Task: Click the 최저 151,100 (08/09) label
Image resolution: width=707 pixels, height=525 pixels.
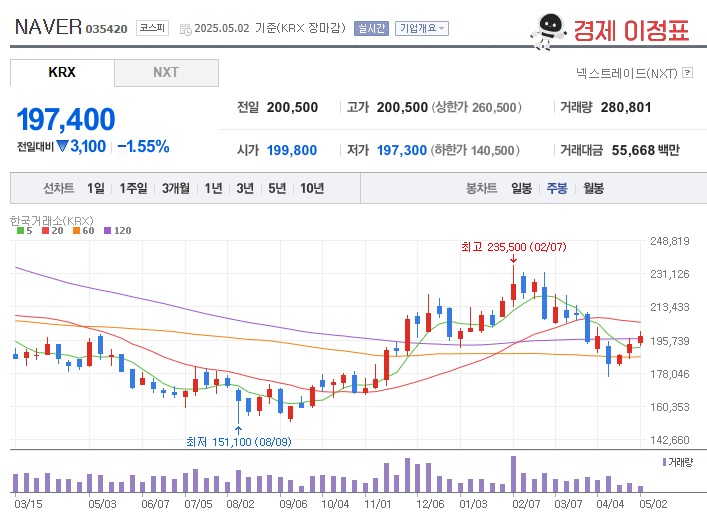Action: 239,442
